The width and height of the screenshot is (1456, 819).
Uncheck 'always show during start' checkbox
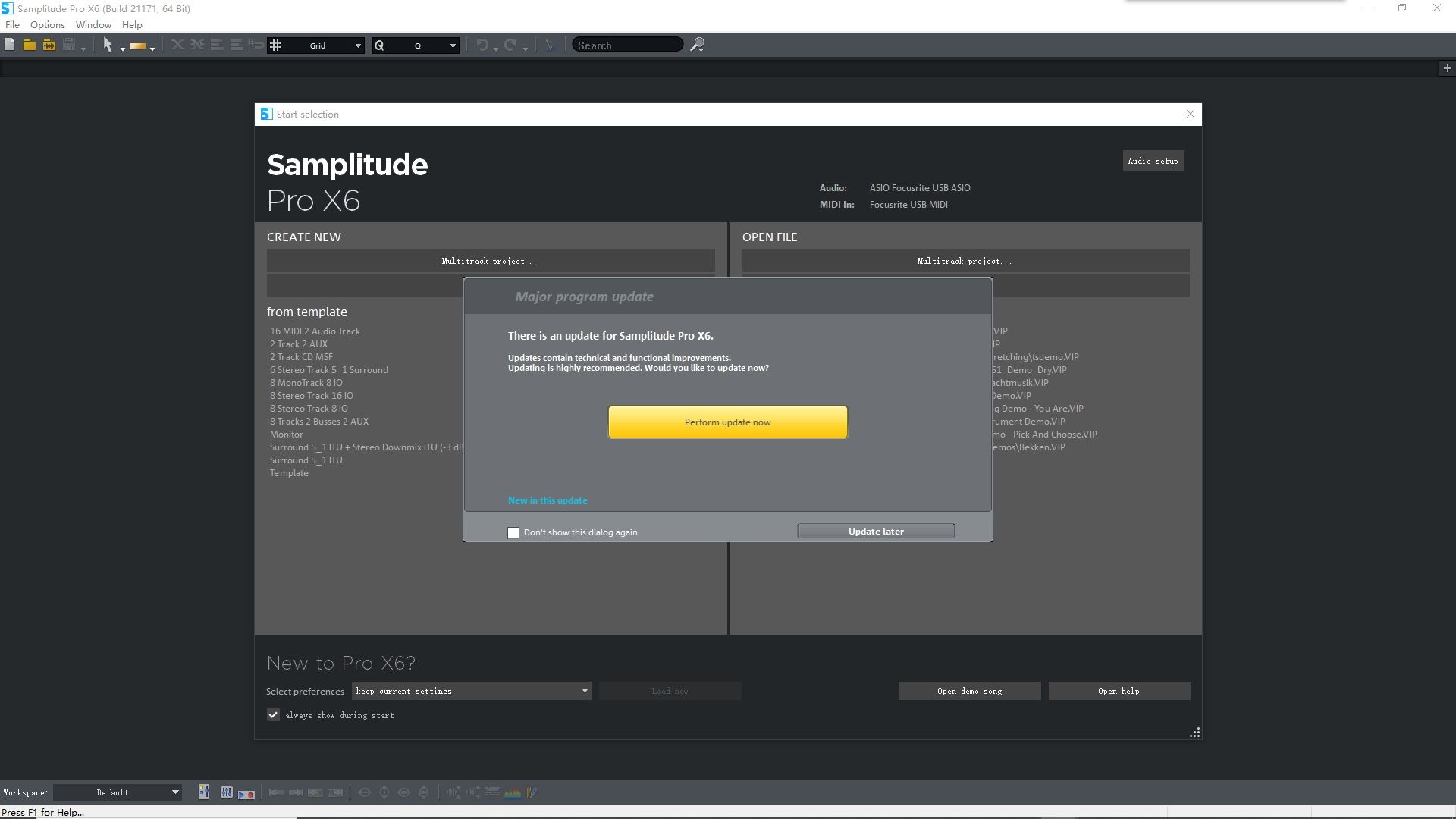pos(273,714)
